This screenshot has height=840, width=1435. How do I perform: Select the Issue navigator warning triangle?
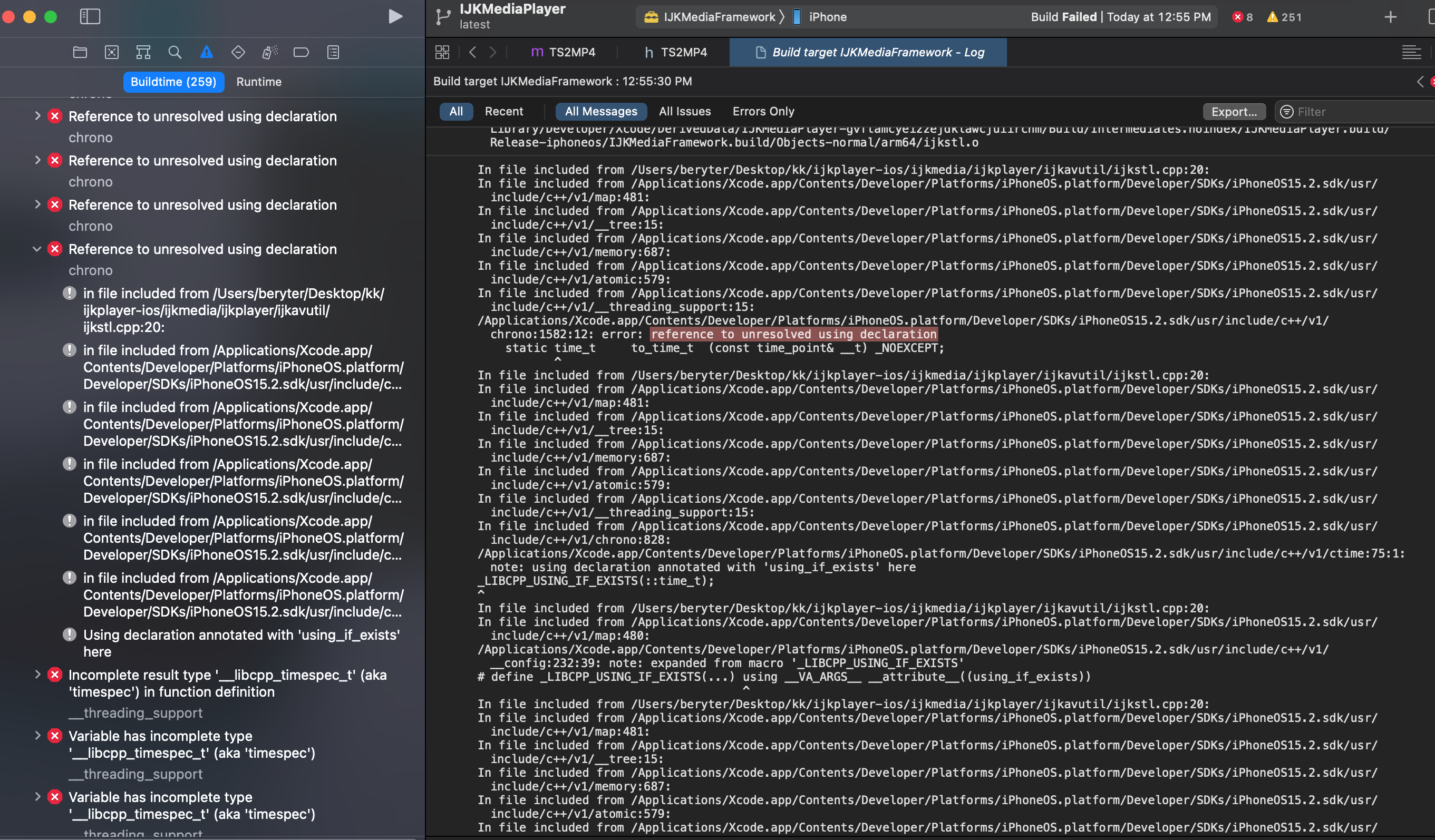point(206,52)
